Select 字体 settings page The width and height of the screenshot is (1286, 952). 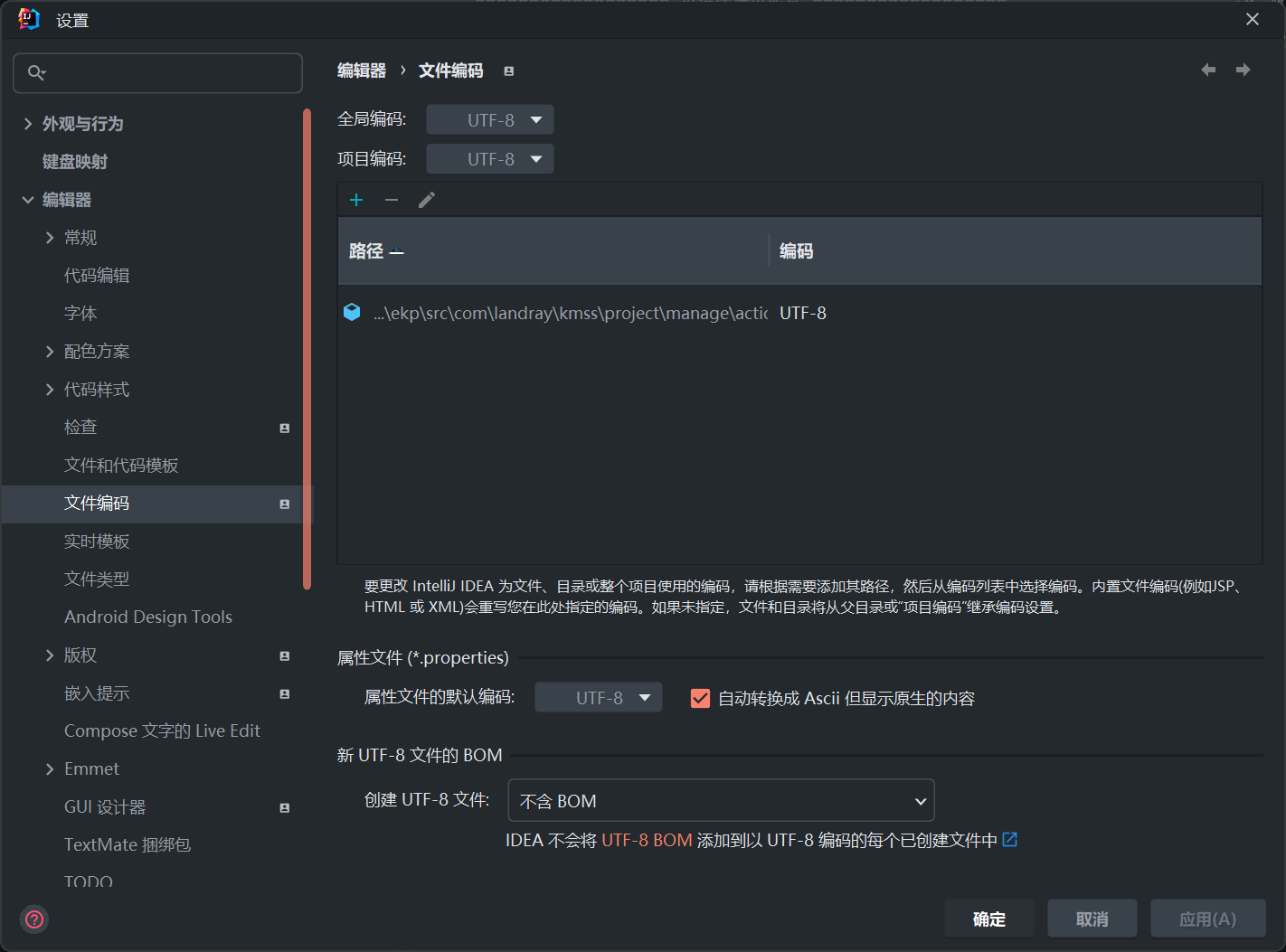(80, 314)
